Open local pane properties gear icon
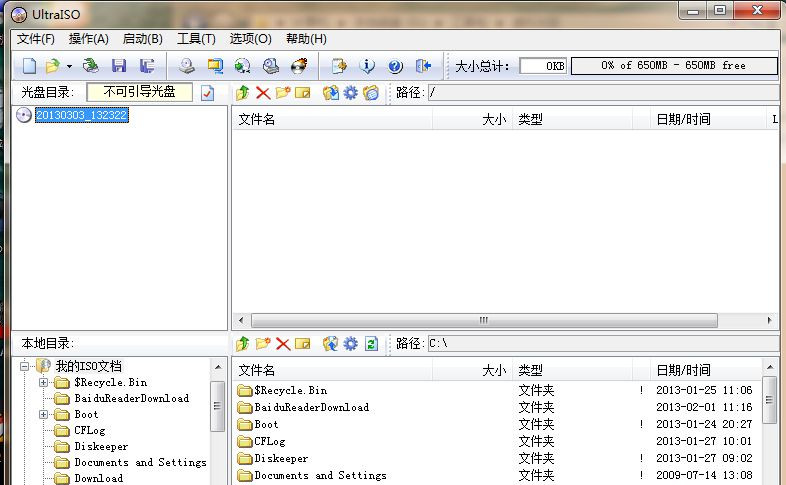Screen dimensions: 786x485 pos(350,344)
